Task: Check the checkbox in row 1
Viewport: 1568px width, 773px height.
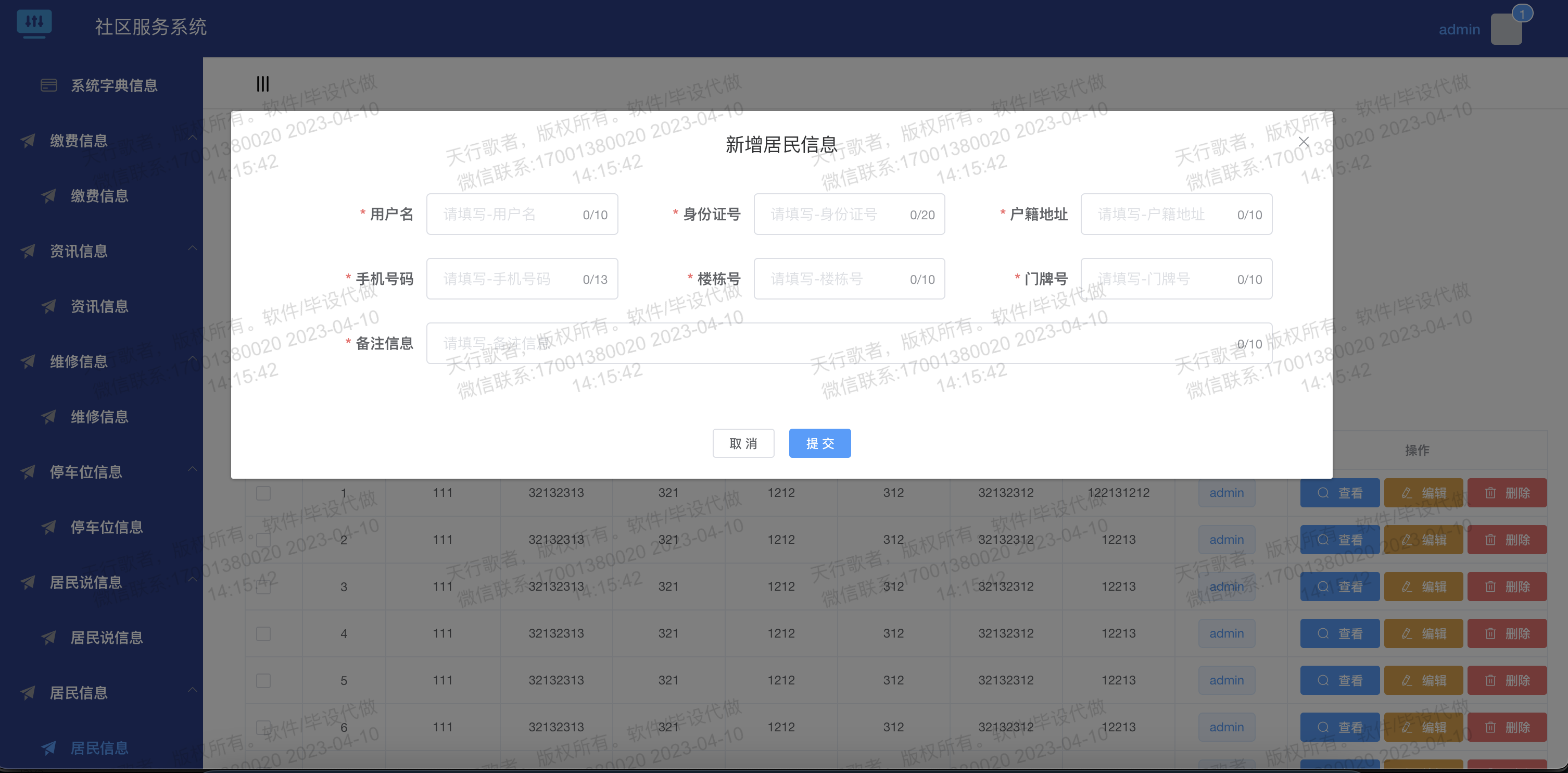Action: pyautogui.click(x=263, y=493)
